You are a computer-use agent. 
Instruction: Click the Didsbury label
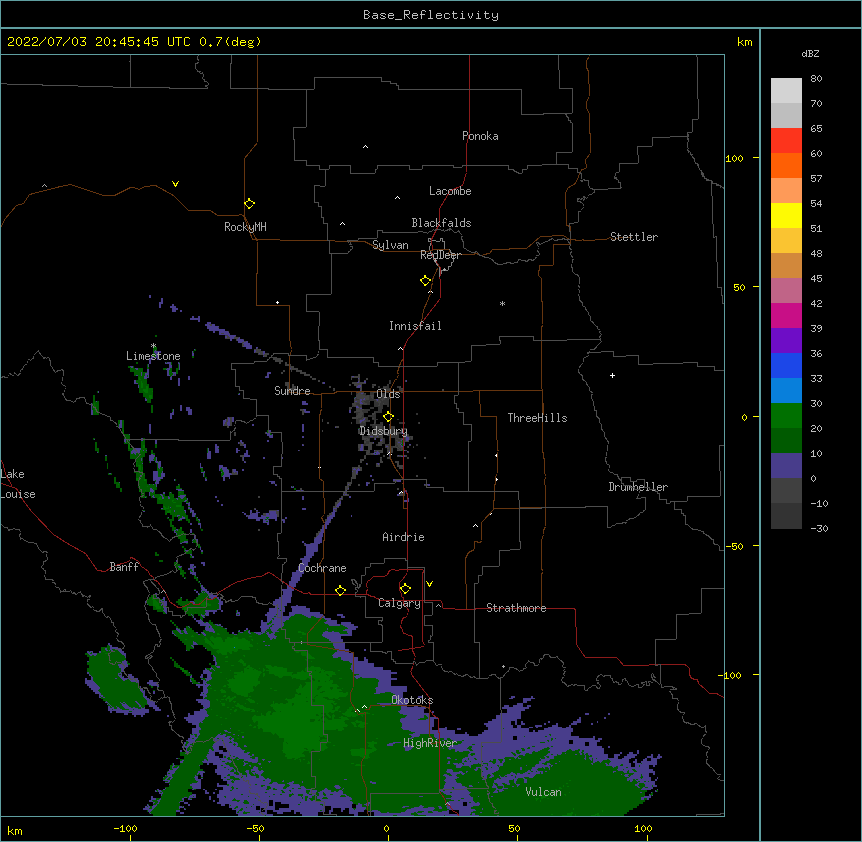383,431
